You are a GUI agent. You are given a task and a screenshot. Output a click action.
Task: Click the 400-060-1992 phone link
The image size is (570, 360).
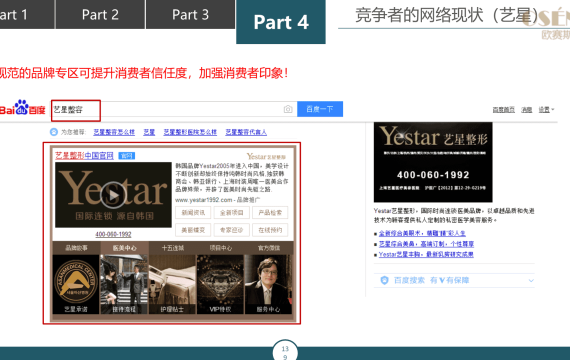113,235
